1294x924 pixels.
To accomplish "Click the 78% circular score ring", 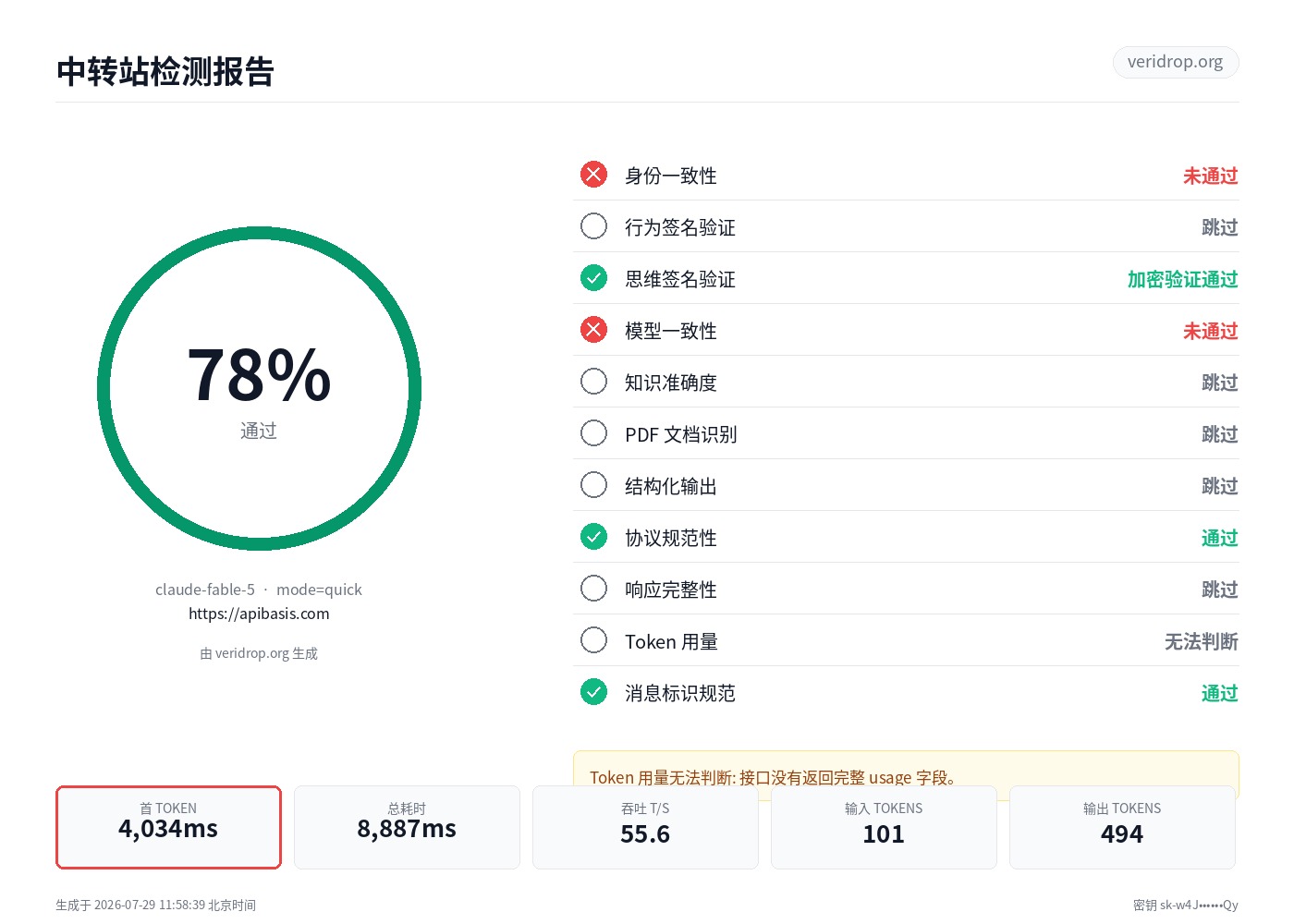I will [x=259, y=389].
